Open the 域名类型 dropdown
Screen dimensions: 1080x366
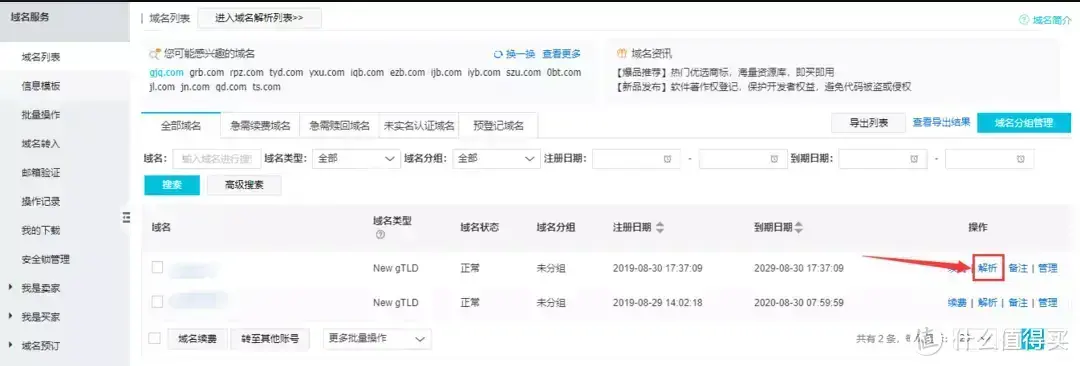coord(356,159)
